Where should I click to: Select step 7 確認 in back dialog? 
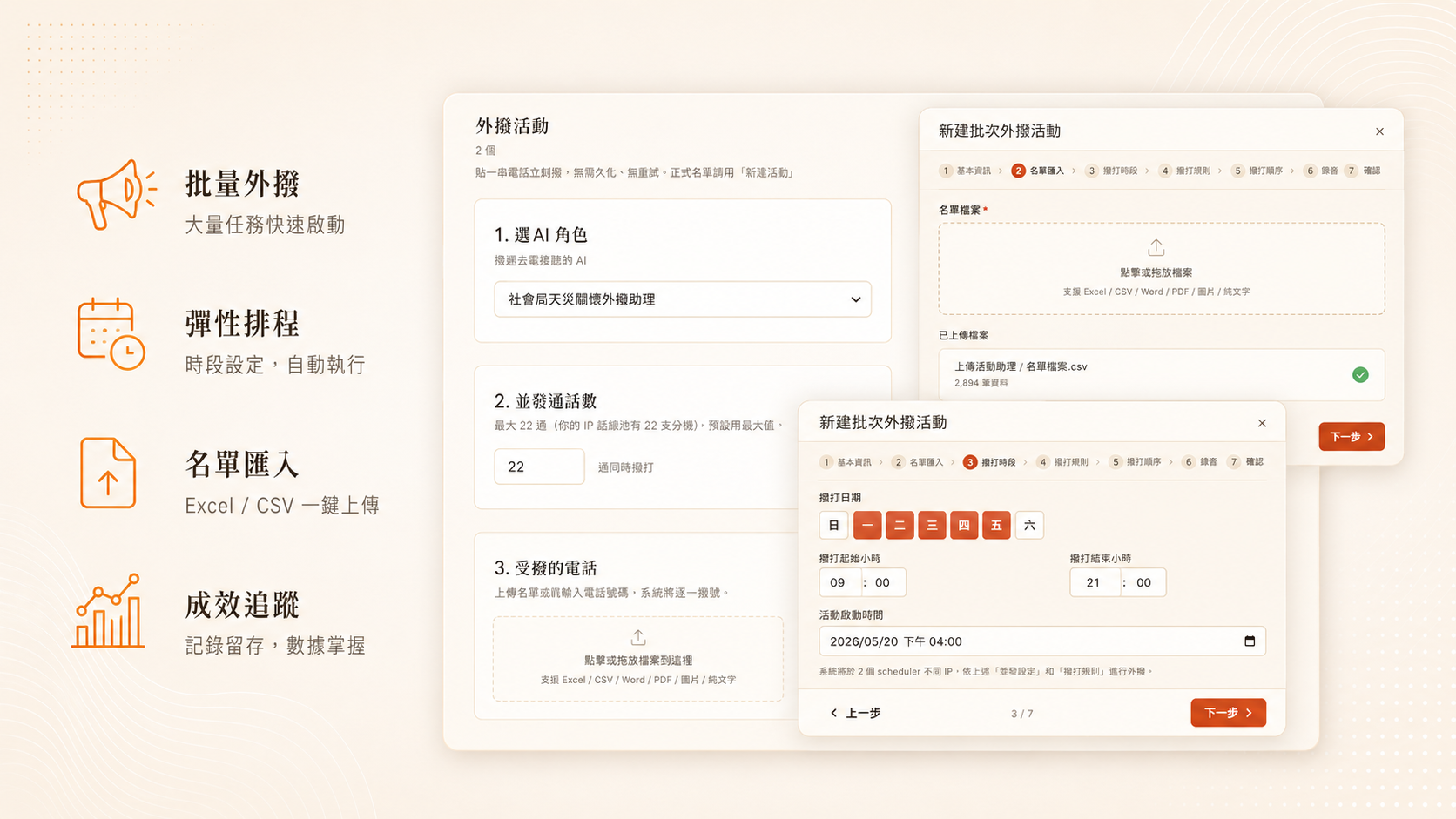(x=1363, y=171)
